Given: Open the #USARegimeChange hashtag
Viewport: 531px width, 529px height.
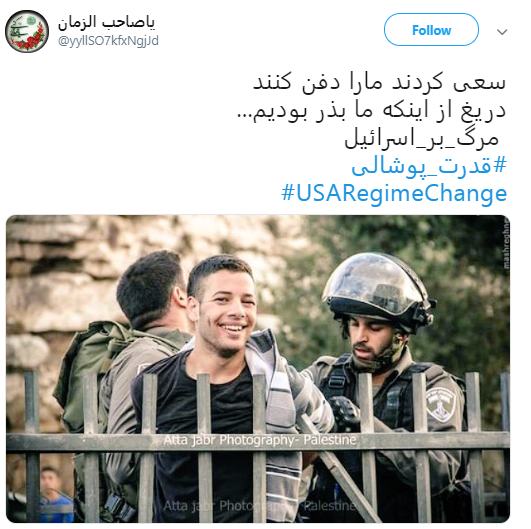Looking at the screenshot, I should tap(394, 193).
